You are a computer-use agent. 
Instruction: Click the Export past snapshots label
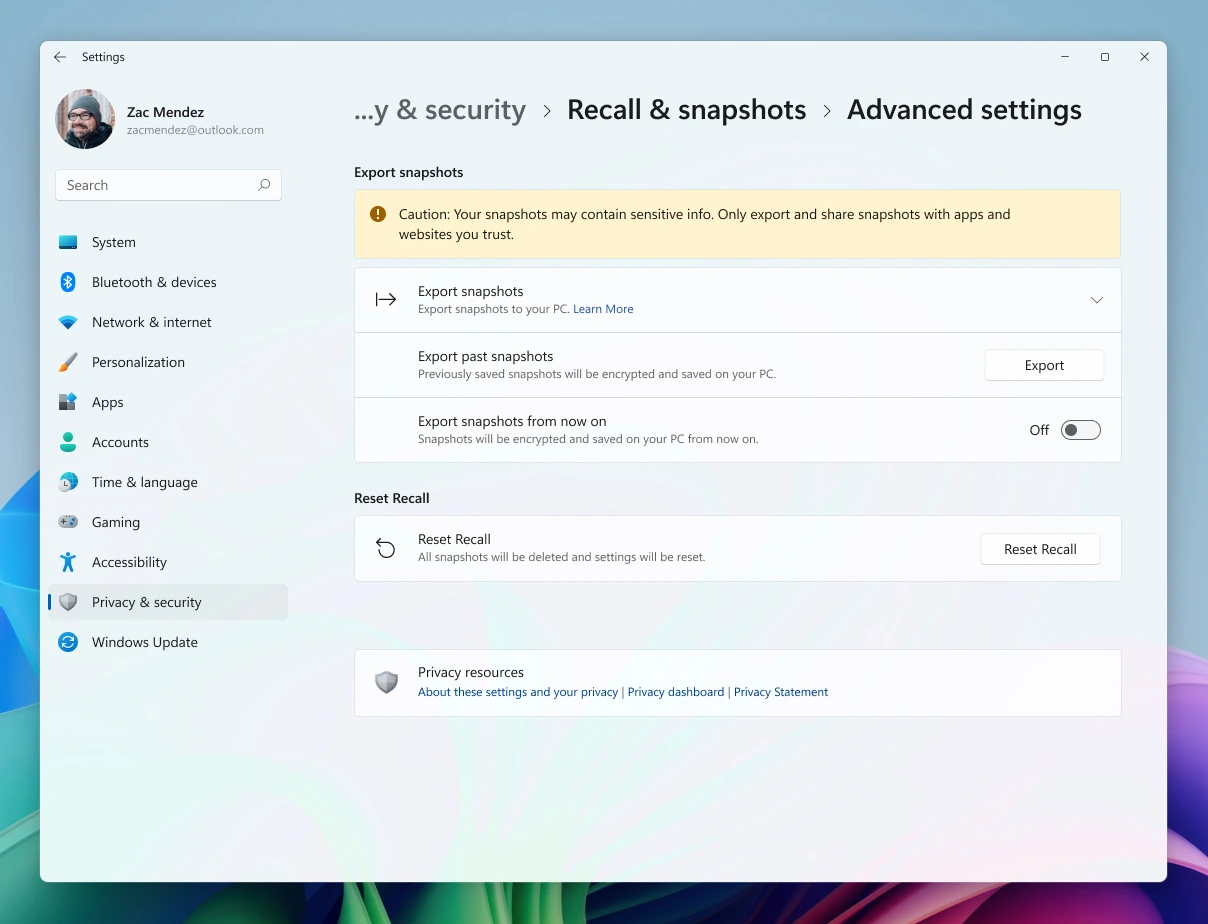point(486,356)
